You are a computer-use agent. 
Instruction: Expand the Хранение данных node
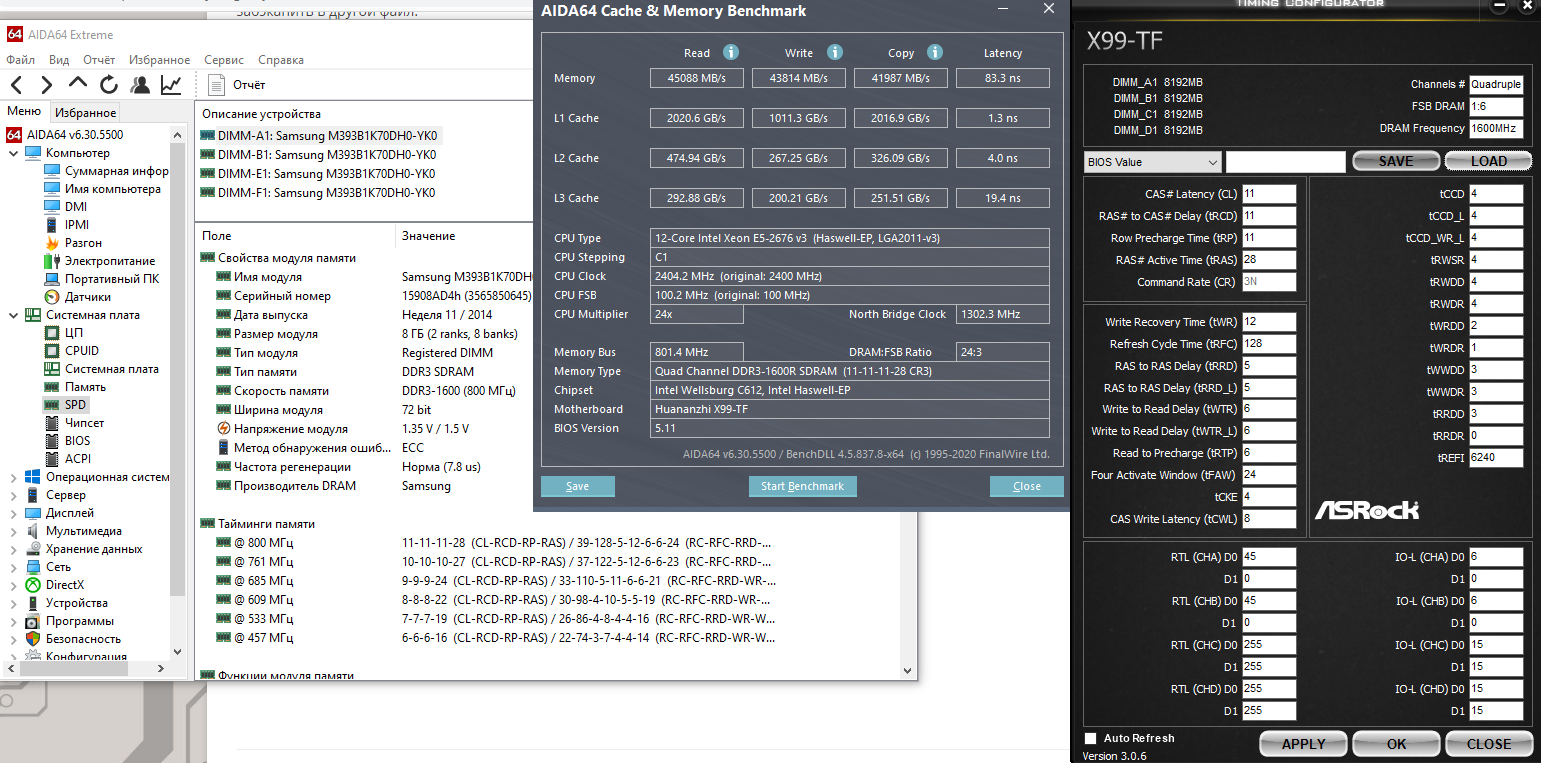pyautogui.click(x=13, y=549)
